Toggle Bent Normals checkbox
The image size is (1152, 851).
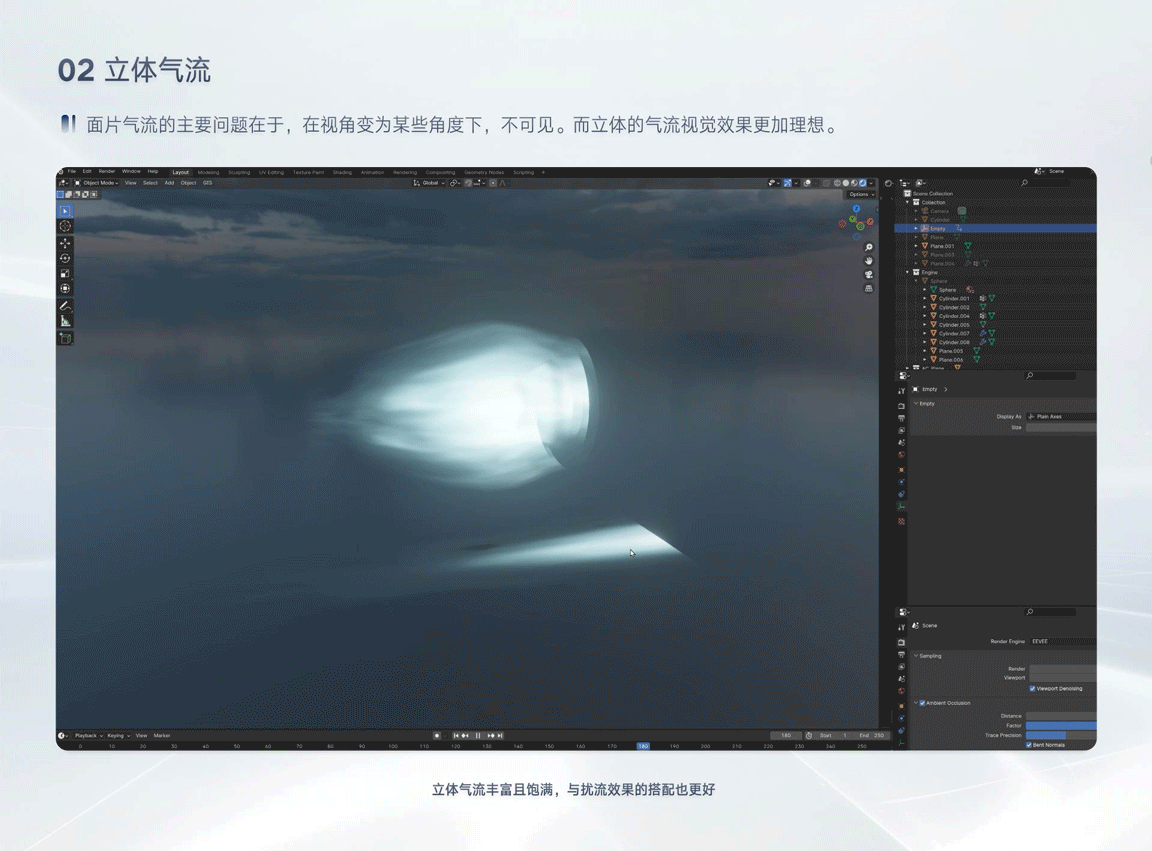[1029, 745]
